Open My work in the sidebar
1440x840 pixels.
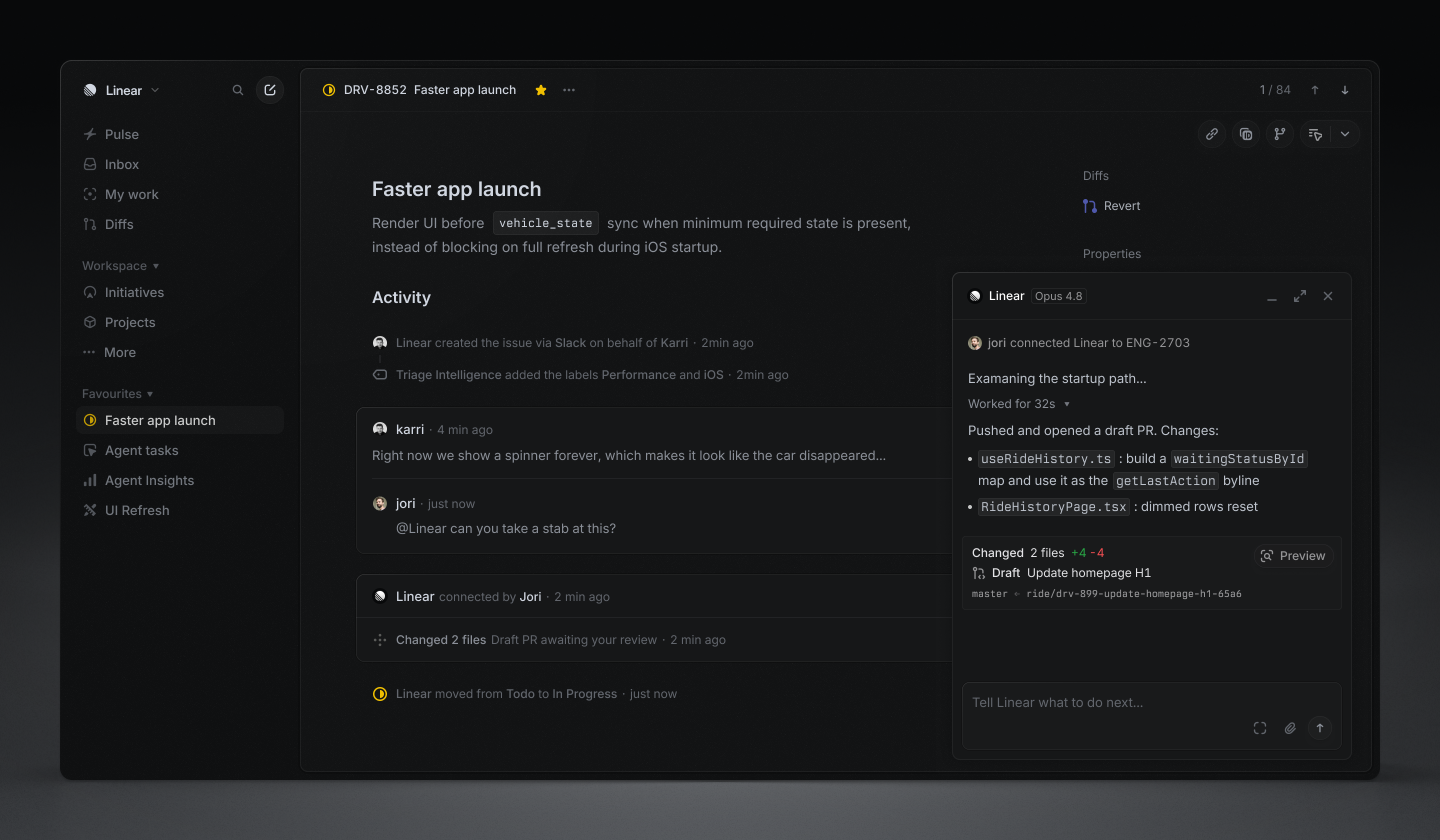point(180,194)
